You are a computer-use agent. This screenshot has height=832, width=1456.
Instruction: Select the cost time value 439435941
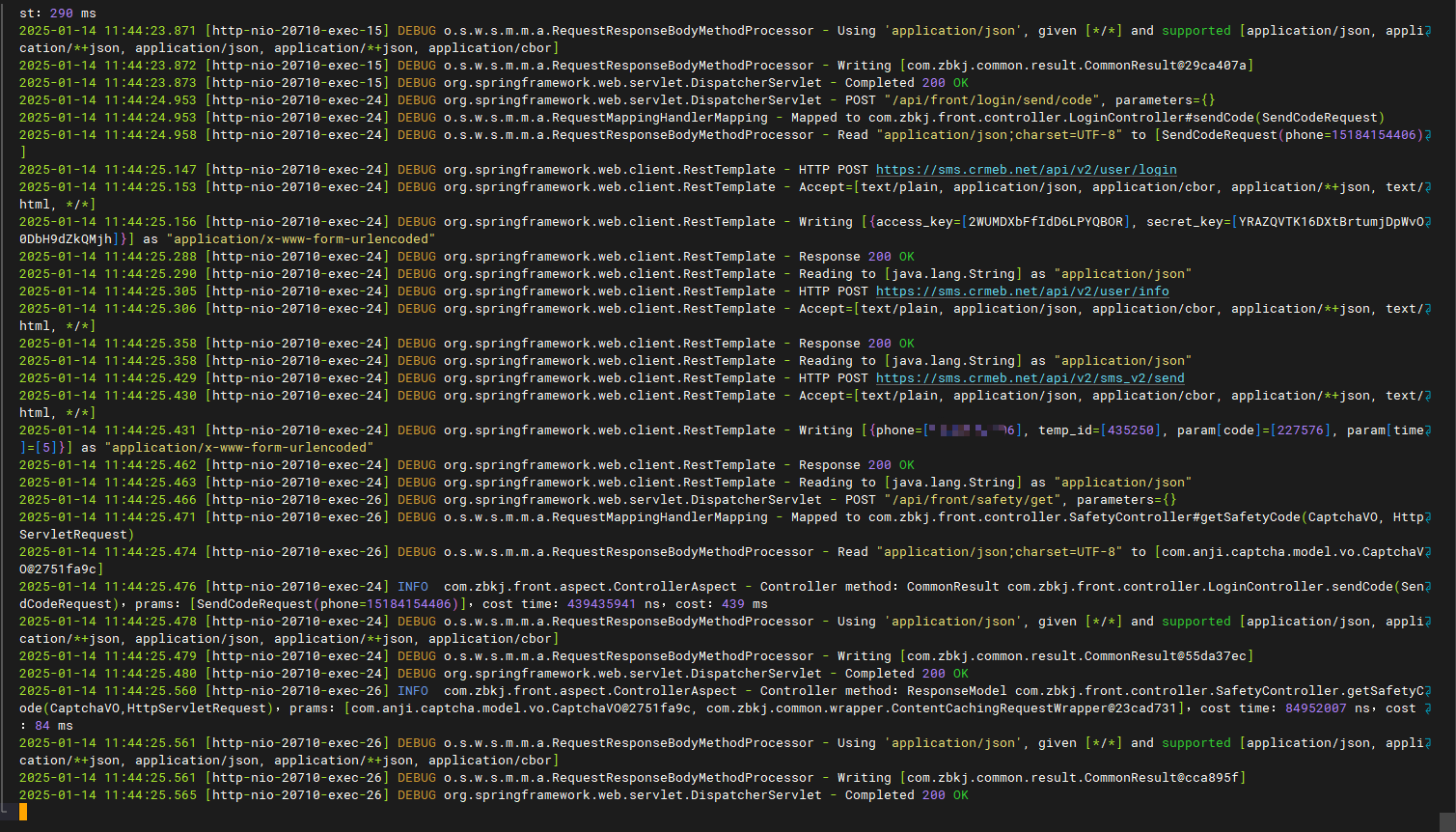[601, 604]
